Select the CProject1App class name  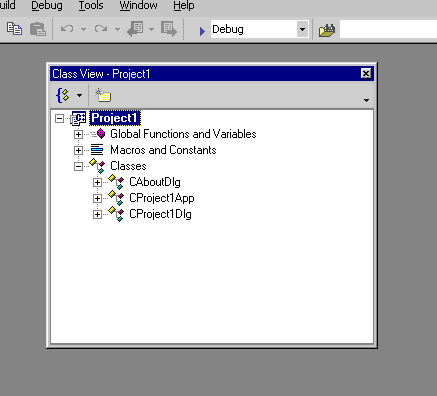pyautogui.click(x=162, y=198)
